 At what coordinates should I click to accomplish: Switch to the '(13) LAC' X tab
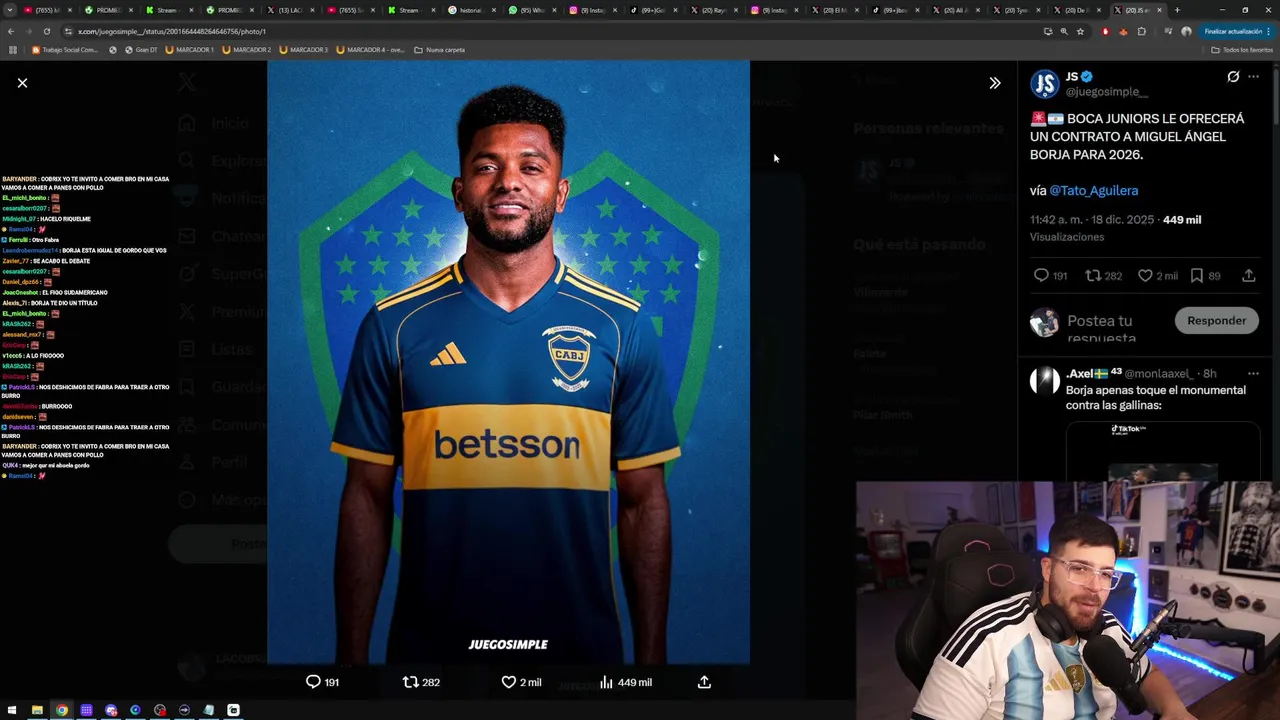(x=289, y=10)
